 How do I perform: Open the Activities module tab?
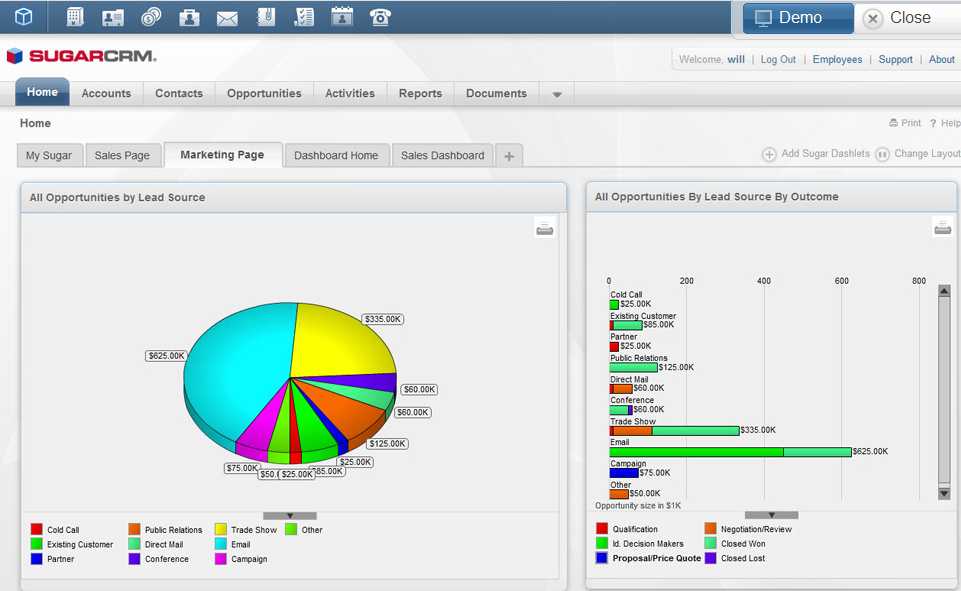point(350,93)
